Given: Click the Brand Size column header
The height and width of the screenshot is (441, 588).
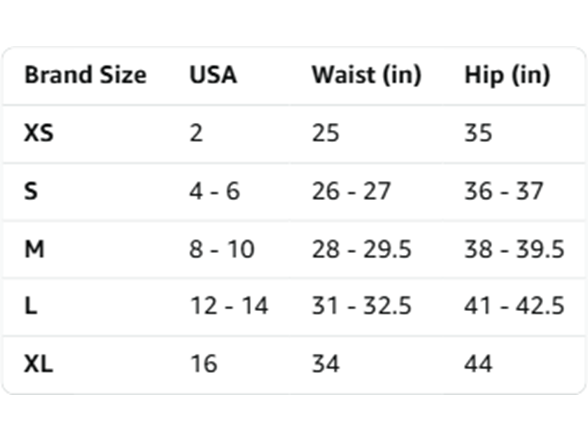Looking at the screenshot, I should tap(86, 75).
